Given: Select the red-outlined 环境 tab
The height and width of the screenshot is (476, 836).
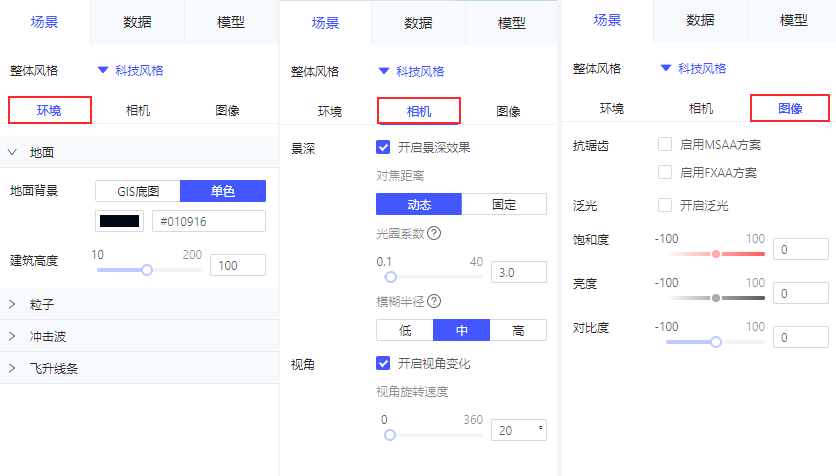Looking at the screenshot, I should coord(49,110).
